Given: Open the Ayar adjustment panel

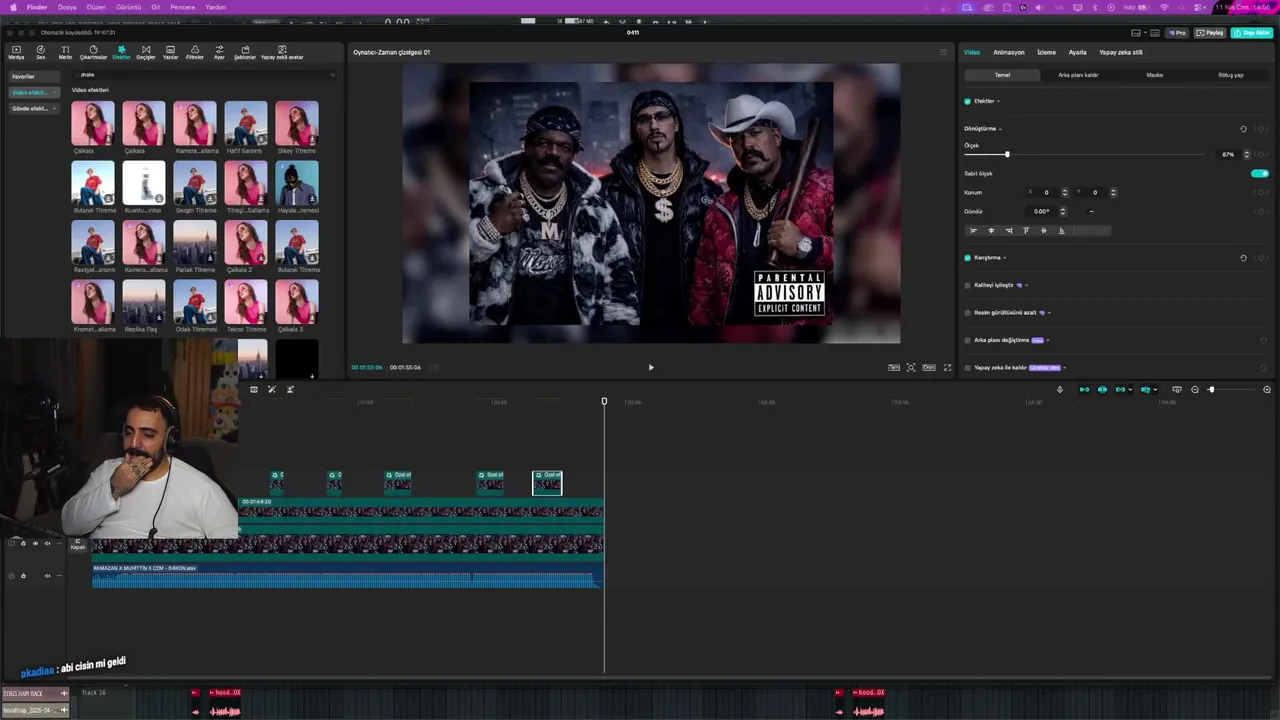Looking at the screenshot, I should point(219,52).
